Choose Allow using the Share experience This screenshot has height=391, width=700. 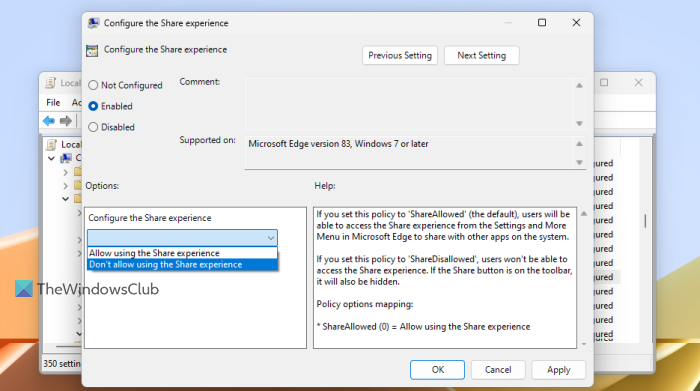[x=182, y=253]
